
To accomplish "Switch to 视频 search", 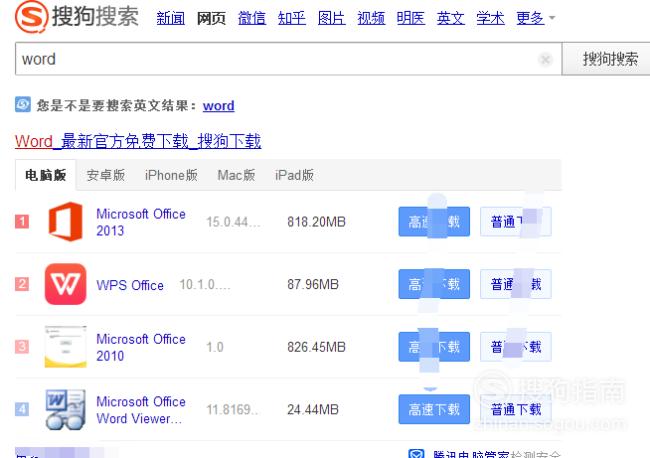I will [371, 18].
